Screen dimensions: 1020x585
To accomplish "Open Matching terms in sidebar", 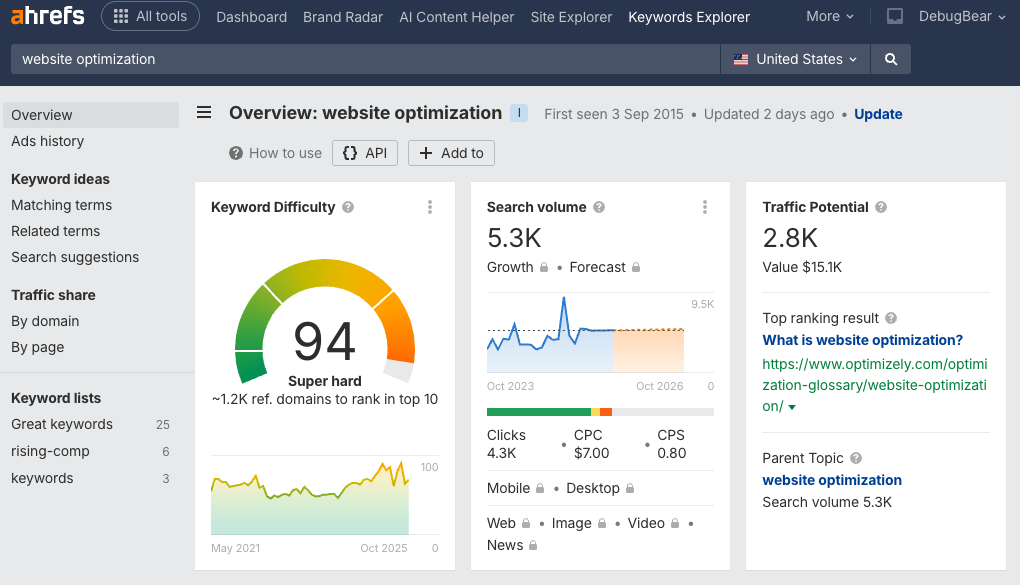I will coord(62,205).
